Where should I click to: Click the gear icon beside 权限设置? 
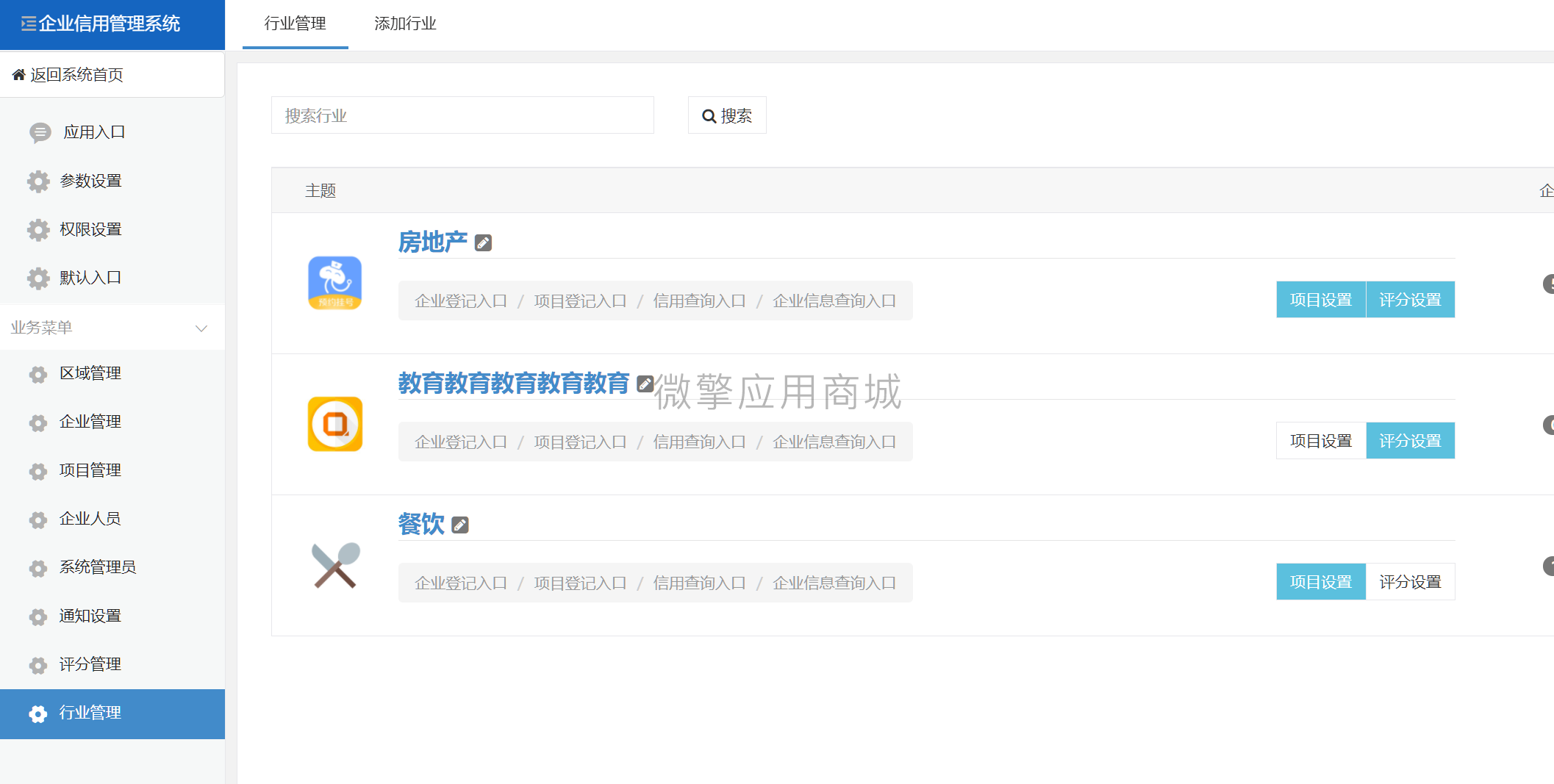(x=38, y=230)
